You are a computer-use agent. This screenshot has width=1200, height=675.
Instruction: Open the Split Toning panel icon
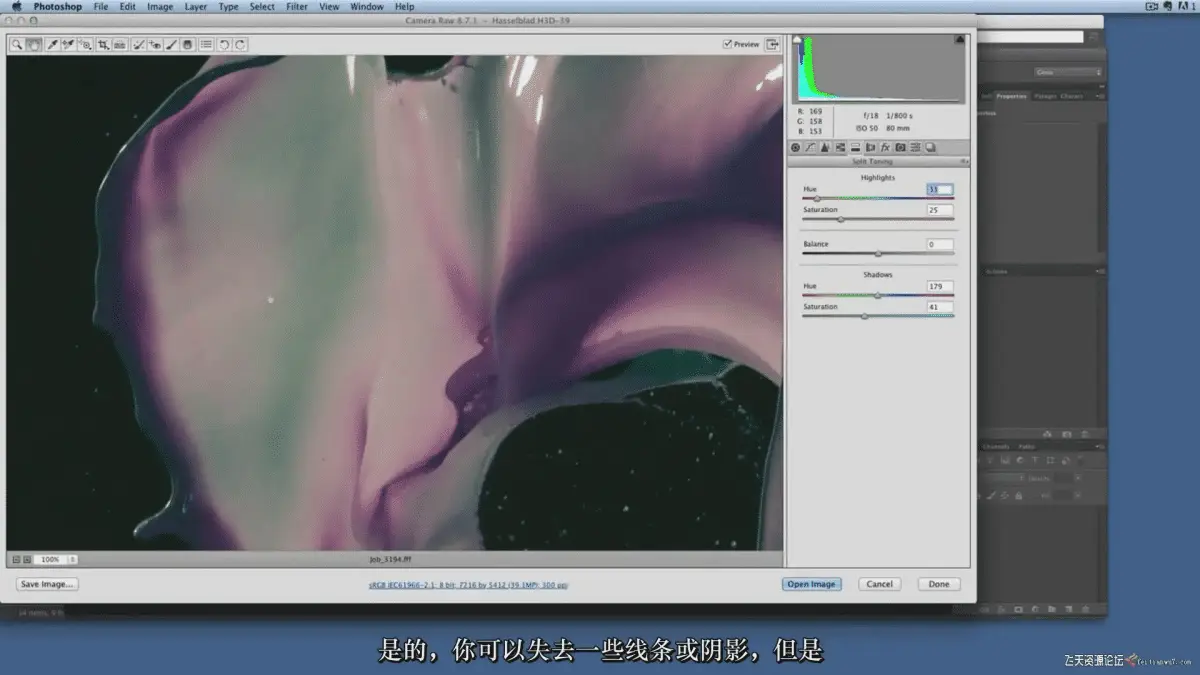pos(855,147)
